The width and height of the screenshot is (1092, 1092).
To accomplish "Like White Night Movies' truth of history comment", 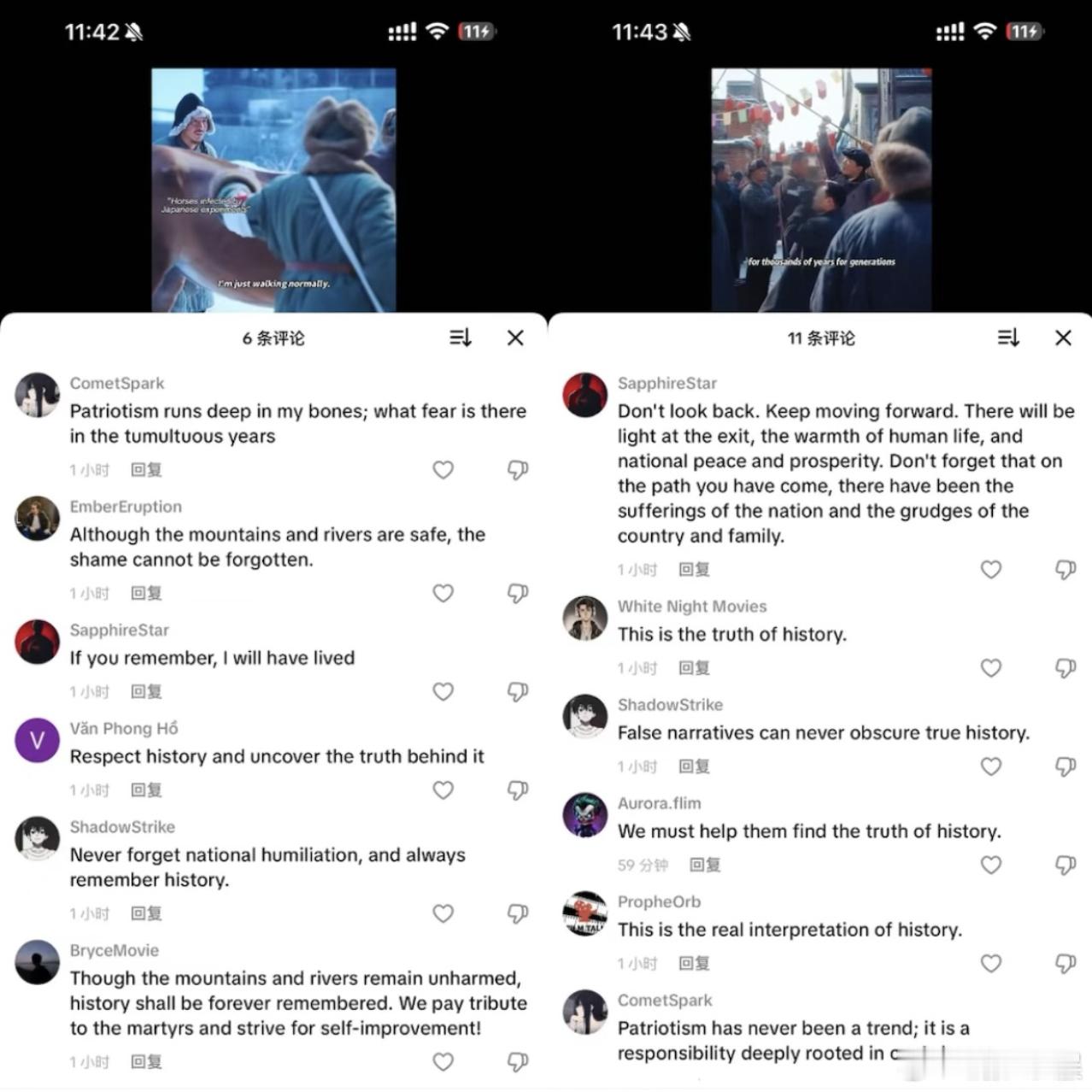I will pos(990,668).
